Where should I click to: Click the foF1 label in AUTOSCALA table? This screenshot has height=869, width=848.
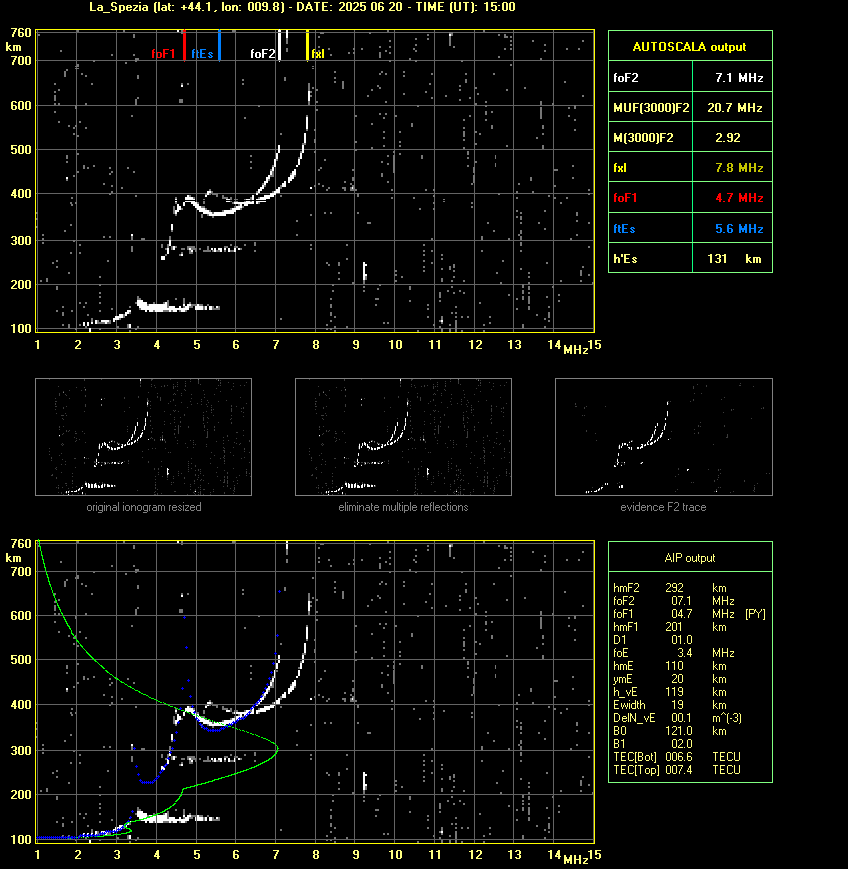pyautogui.click(x=625, y=198)
